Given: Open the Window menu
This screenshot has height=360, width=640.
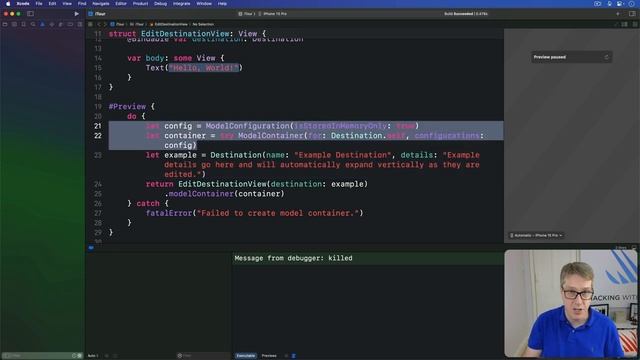Looking at the screenshot, I should (x=204, y=4).
